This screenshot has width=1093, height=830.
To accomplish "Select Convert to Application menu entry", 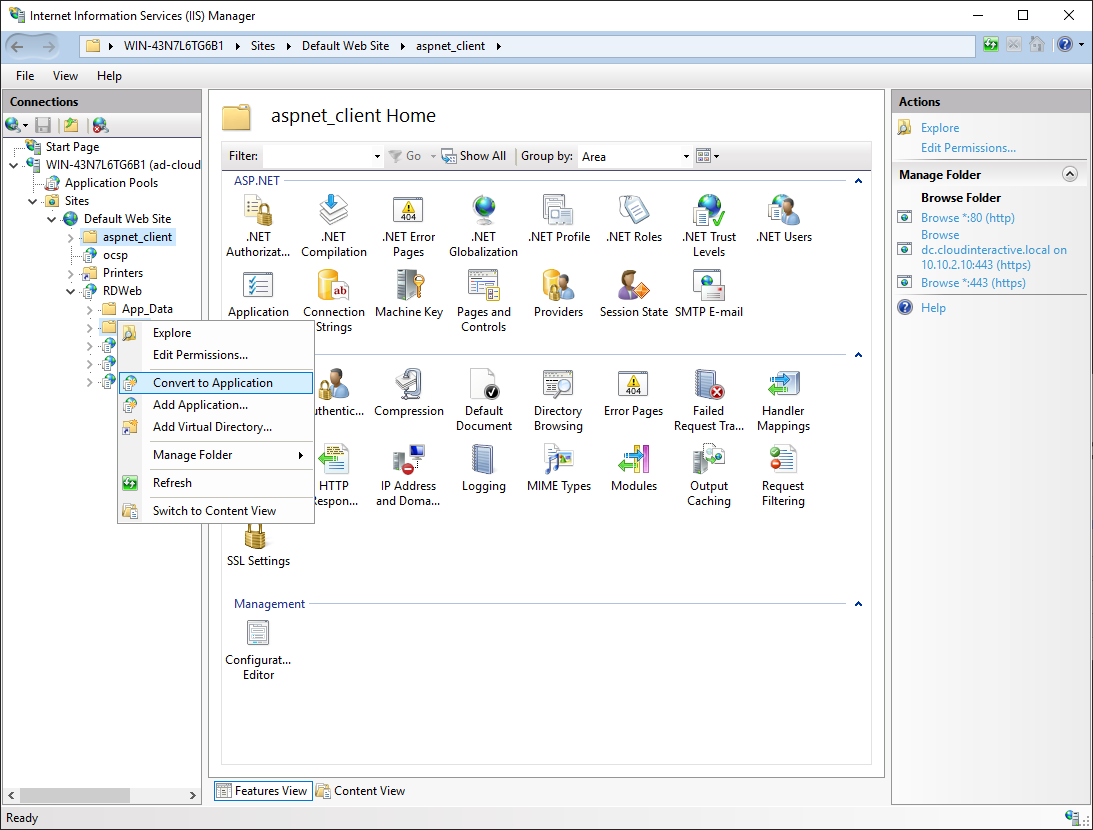I will [216, 383].
